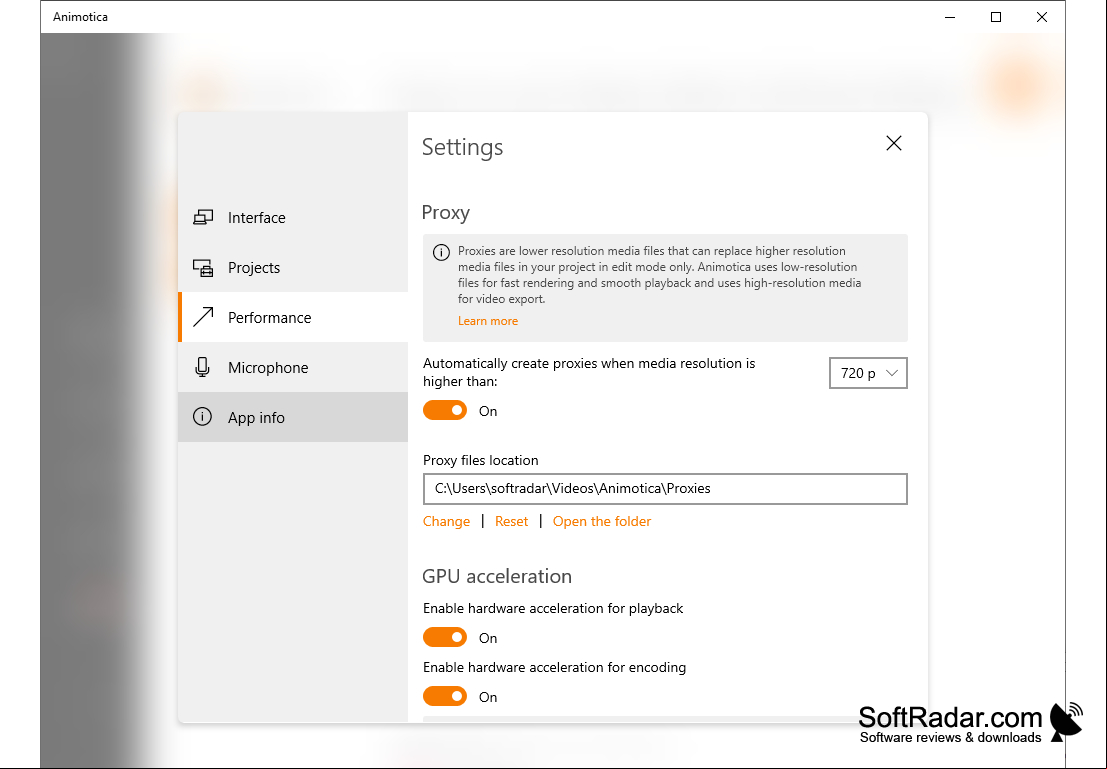Screen dimensions: 1107x769
Task: Click the Settings title text
Action: click(462, 147)
